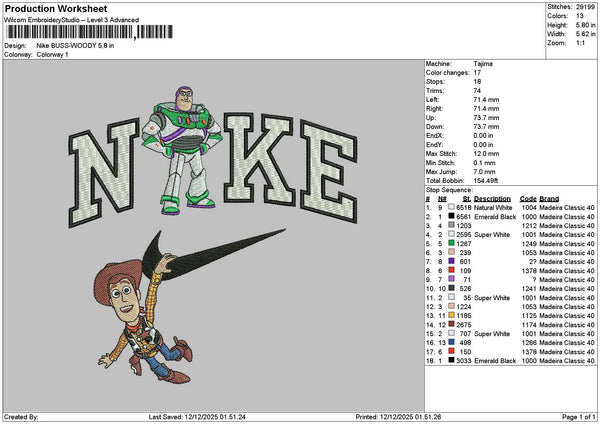The image size is (600, 424).
Task: Select the Height value 5.80 in
Action: (586, 25)
